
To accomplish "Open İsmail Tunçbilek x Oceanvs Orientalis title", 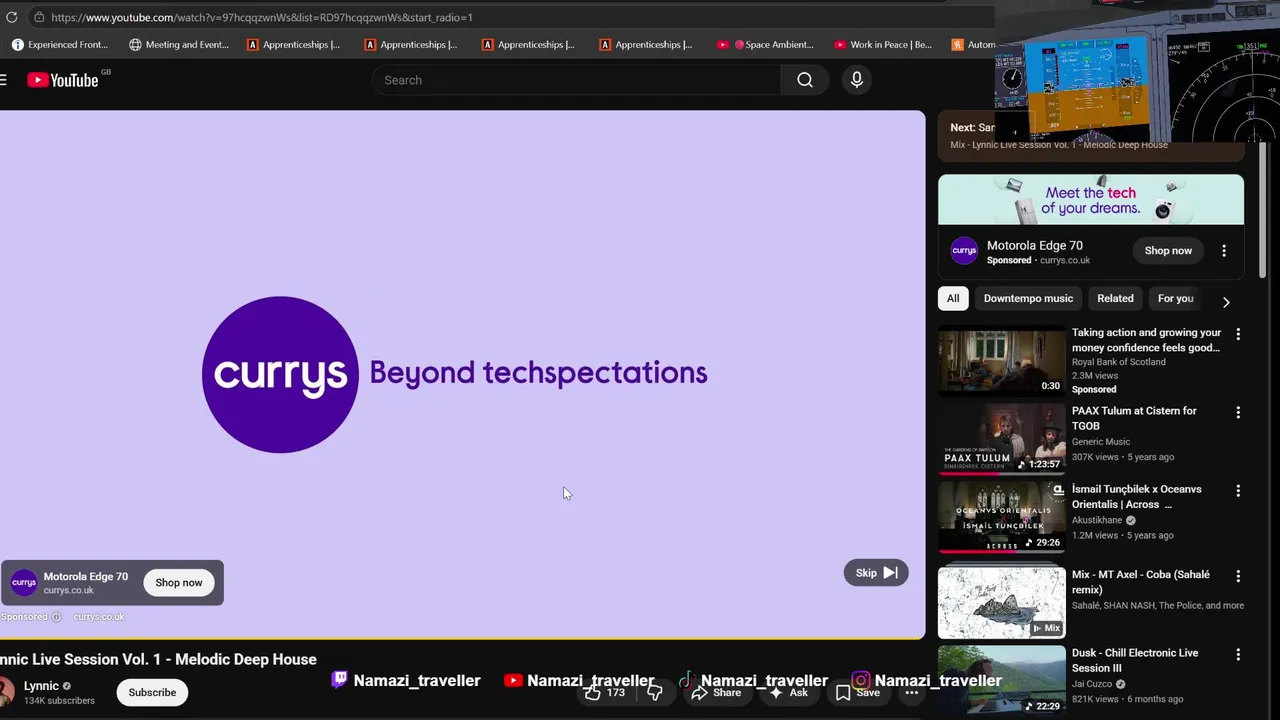I will point(1137,496).
